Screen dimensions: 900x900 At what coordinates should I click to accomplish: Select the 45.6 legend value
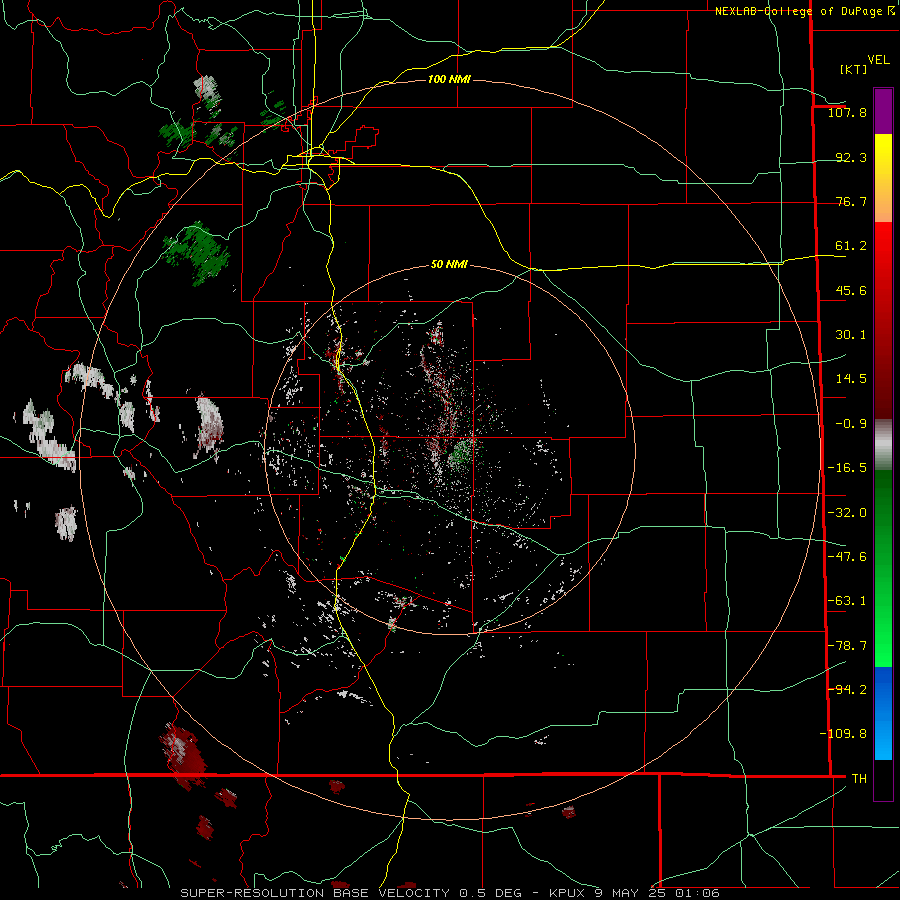tap(851, 290)
